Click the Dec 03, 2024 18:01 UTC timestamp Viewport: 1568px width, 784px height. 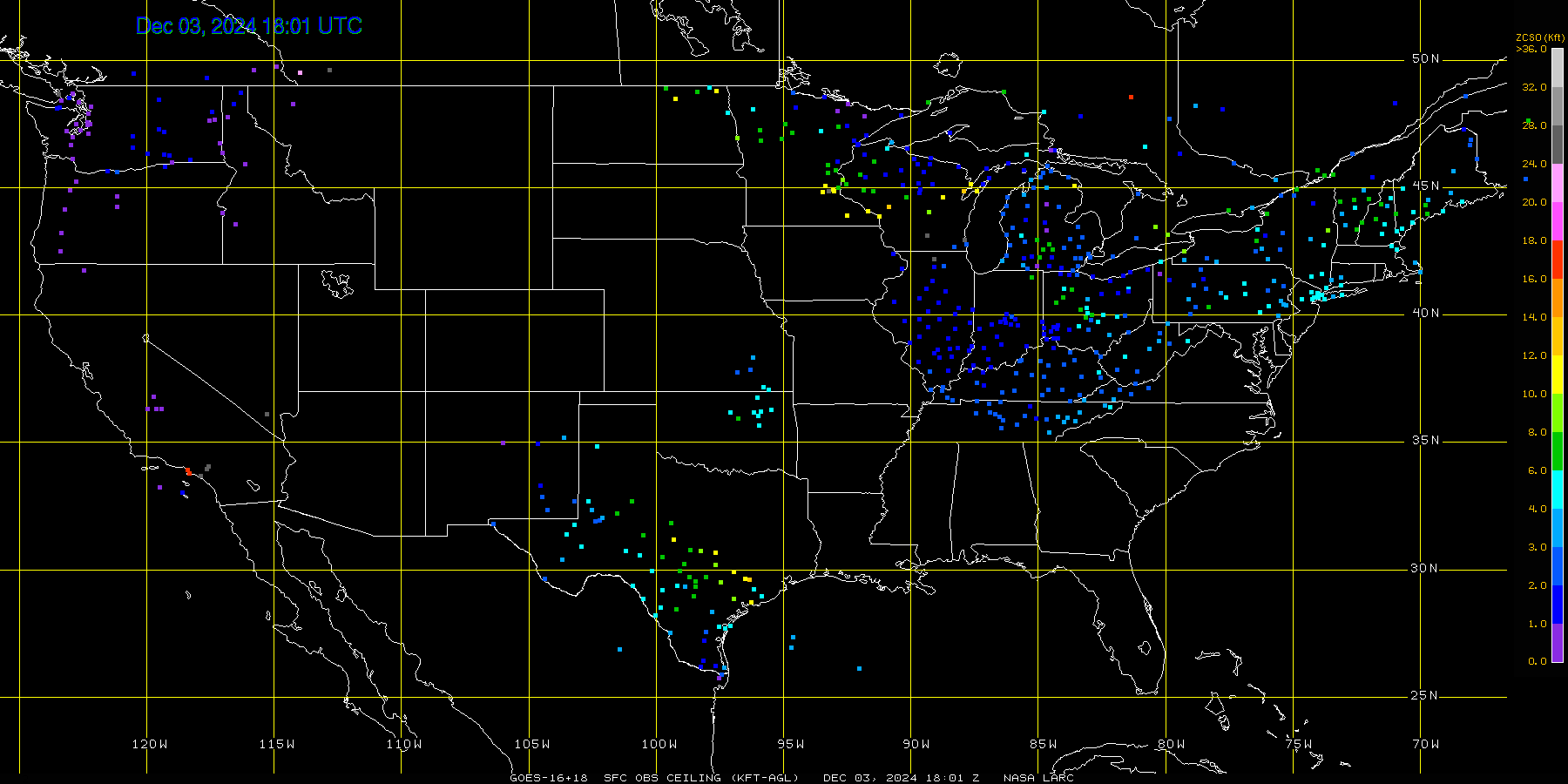pyautogui.click(x=249, y=26)
